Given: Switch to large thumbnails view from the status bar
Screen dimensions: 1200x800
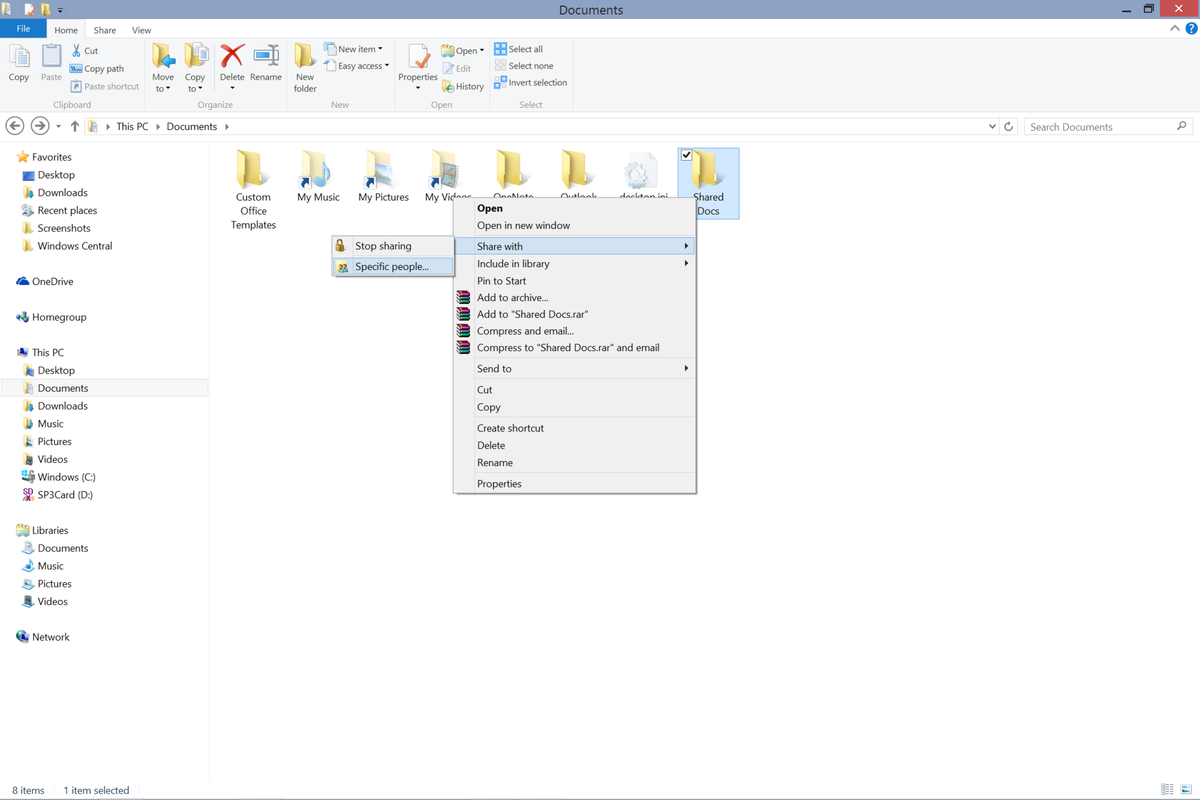Looking at the screenshot, I should 1184,790.
